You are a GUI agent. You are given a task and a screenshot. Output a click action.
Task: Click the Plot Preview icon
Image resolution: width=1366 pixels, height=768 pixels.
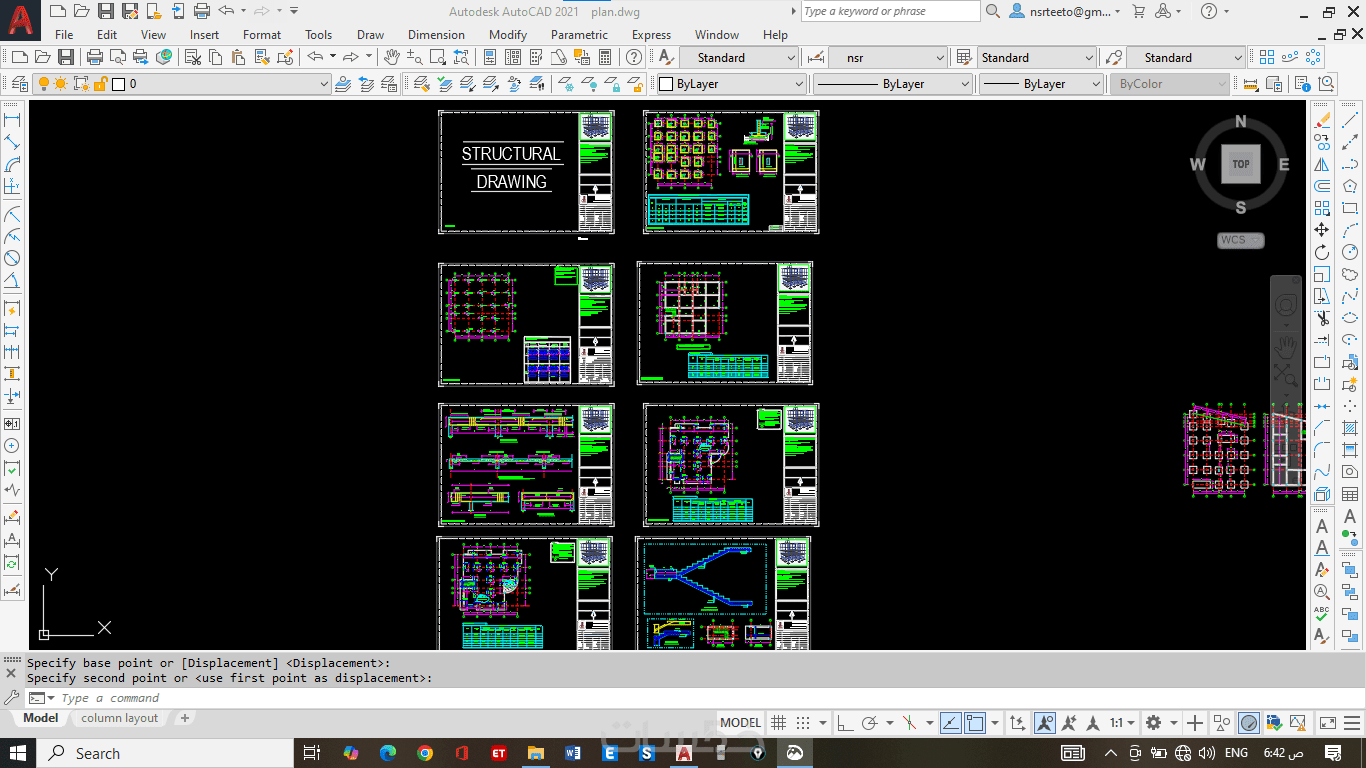[117, 57]
